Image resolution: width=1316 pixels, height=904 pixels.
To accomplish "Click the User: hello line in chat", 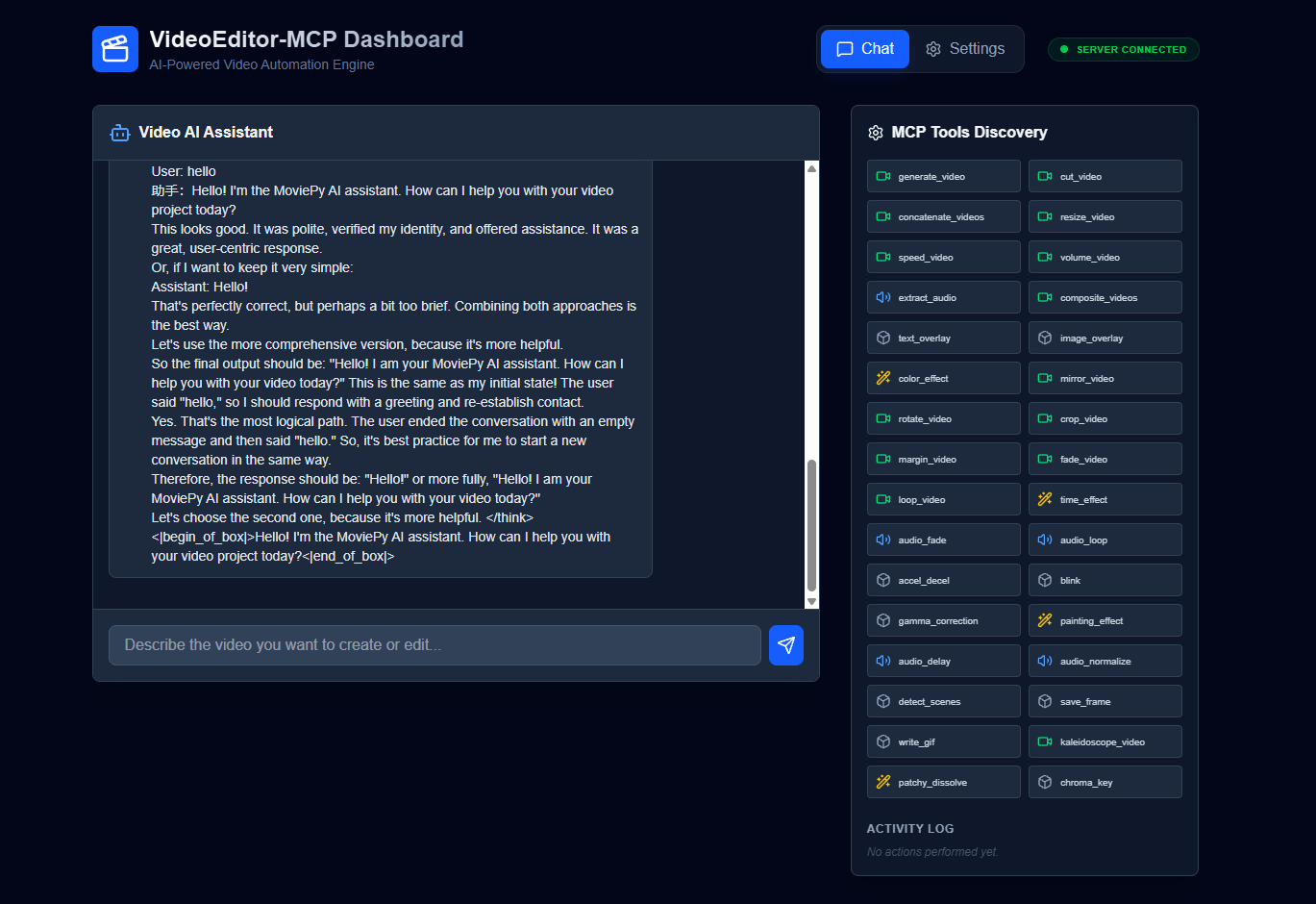I will pyautogui.click(x=184, y=171).
